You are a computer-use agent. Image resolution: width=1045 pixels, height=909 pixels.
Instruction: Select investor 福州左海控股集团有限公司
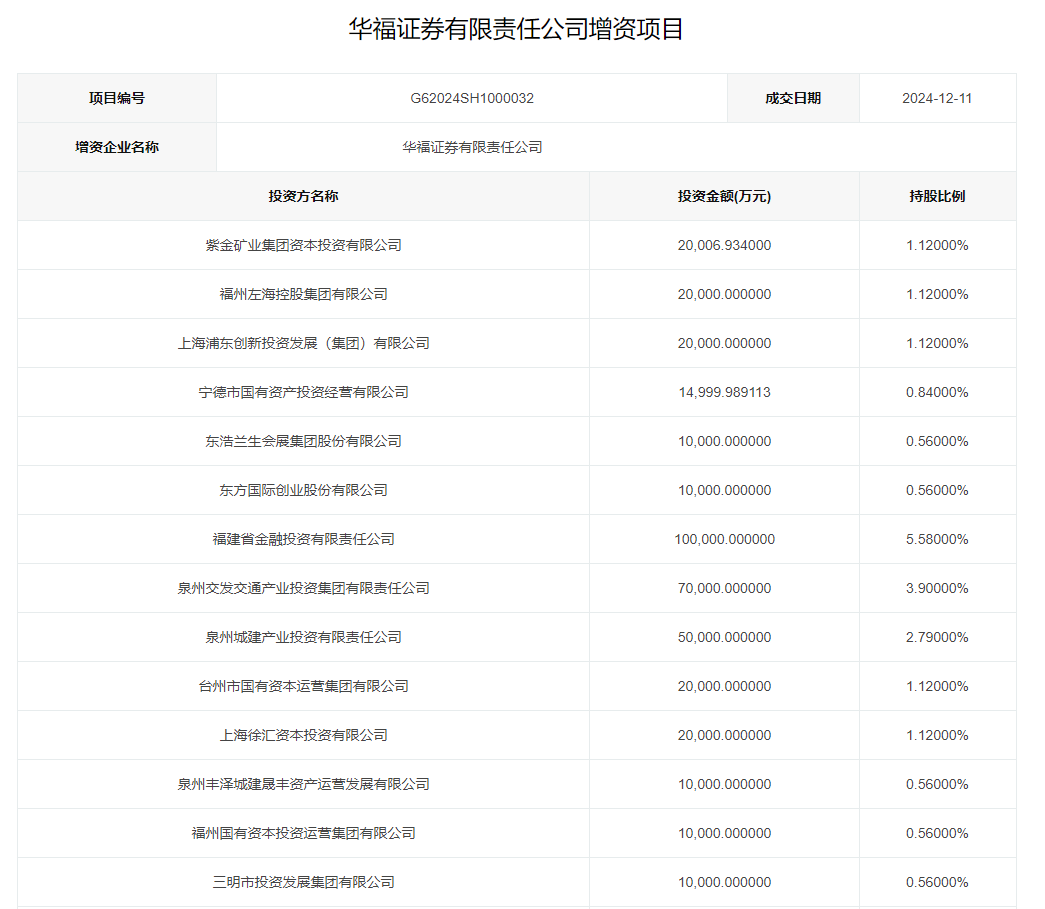coord(303,294)
